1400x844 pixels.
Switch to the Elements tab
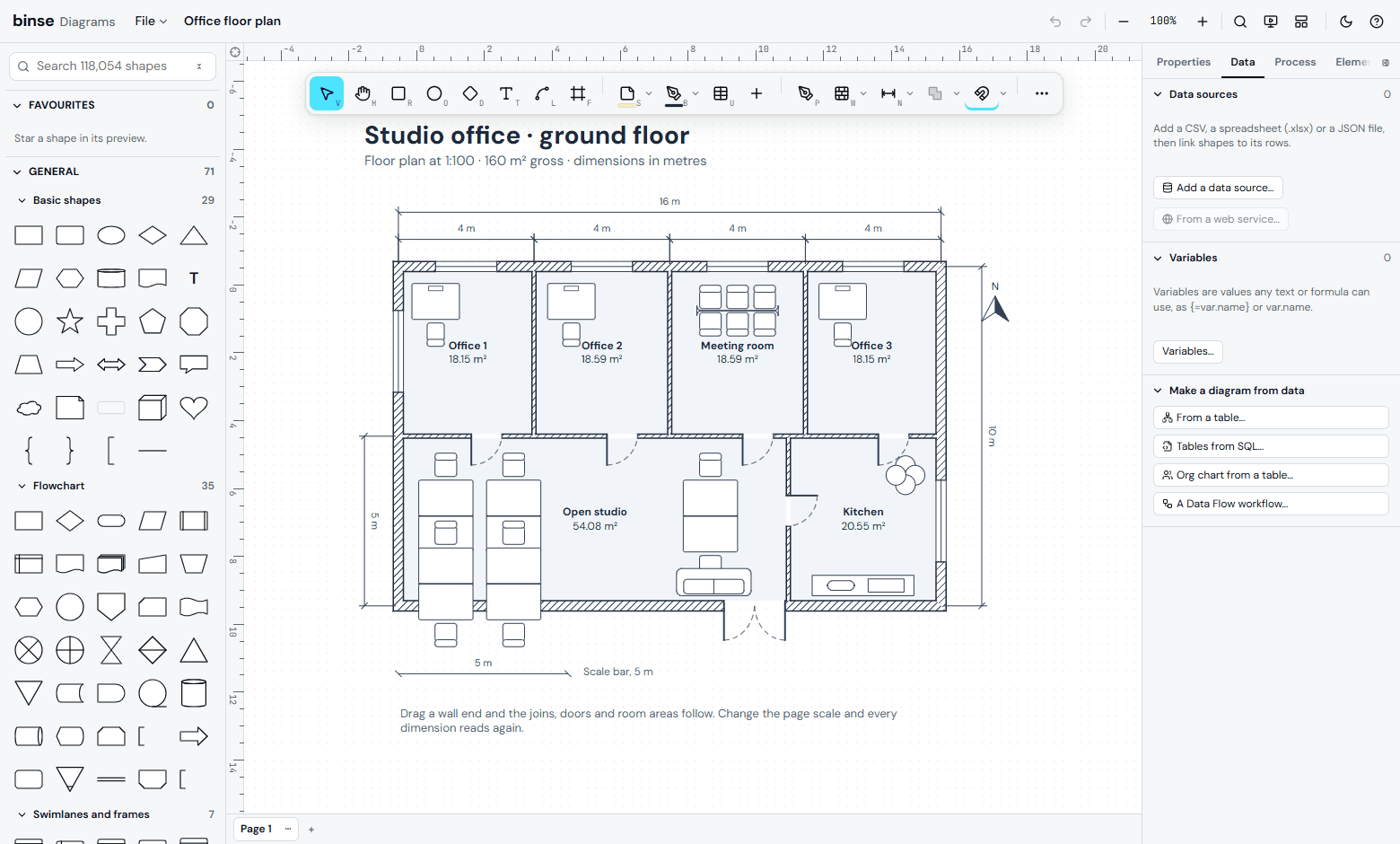(1352, 62)
